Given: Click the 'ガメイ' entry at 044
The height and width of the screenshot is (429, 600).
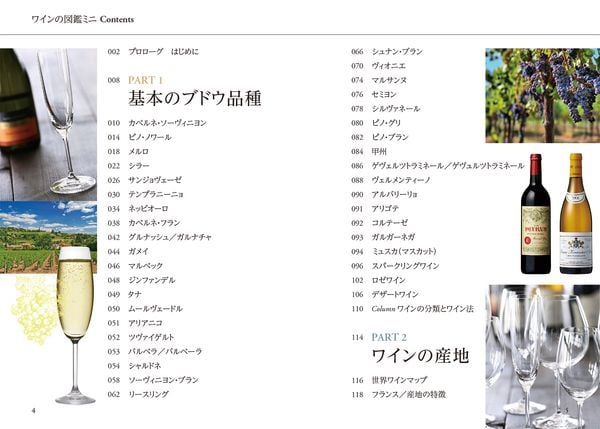Looking at the screenshot, I should pos(128,251).
